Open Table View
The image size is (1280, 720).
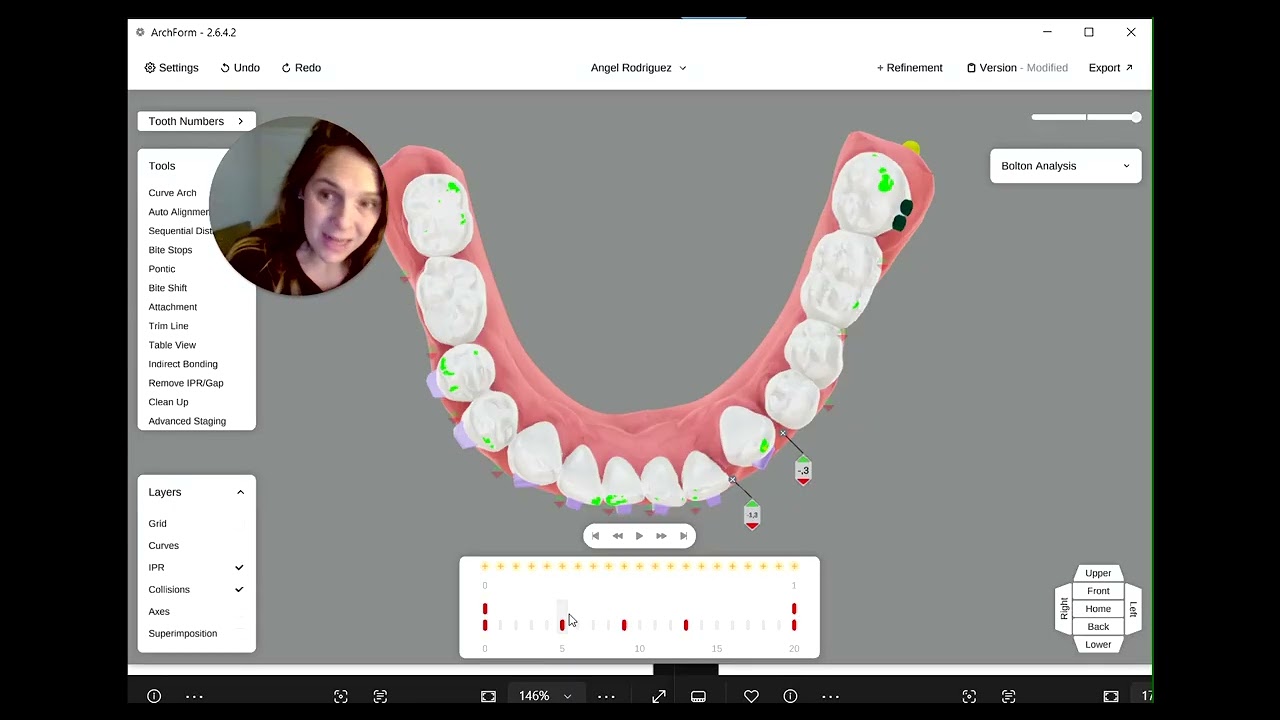click(x=172, y=345)
